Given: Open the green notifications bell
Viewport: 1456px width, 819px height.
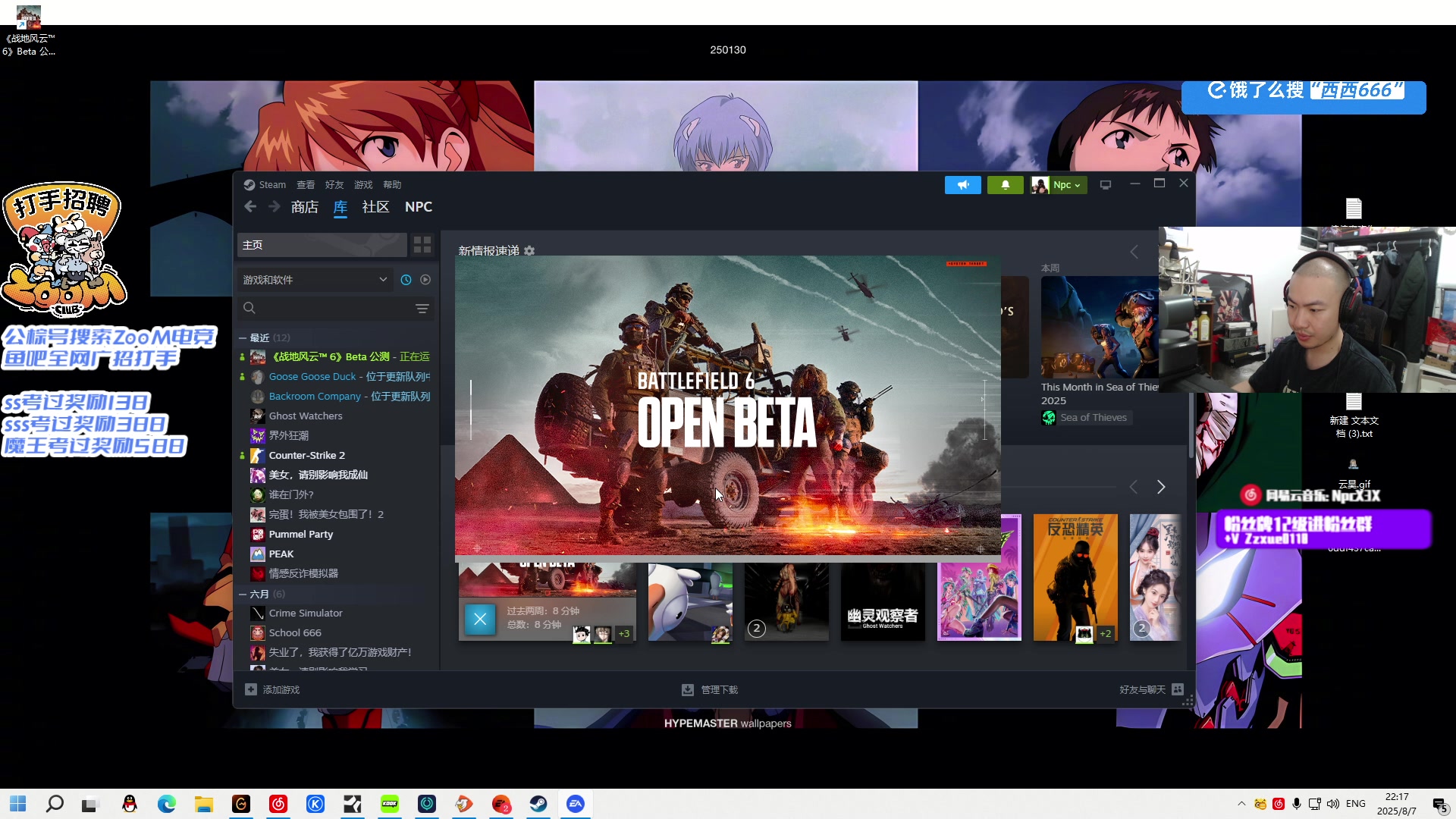Looking at the screenshot, I should pyautogui.click(x=1005, y=185).
